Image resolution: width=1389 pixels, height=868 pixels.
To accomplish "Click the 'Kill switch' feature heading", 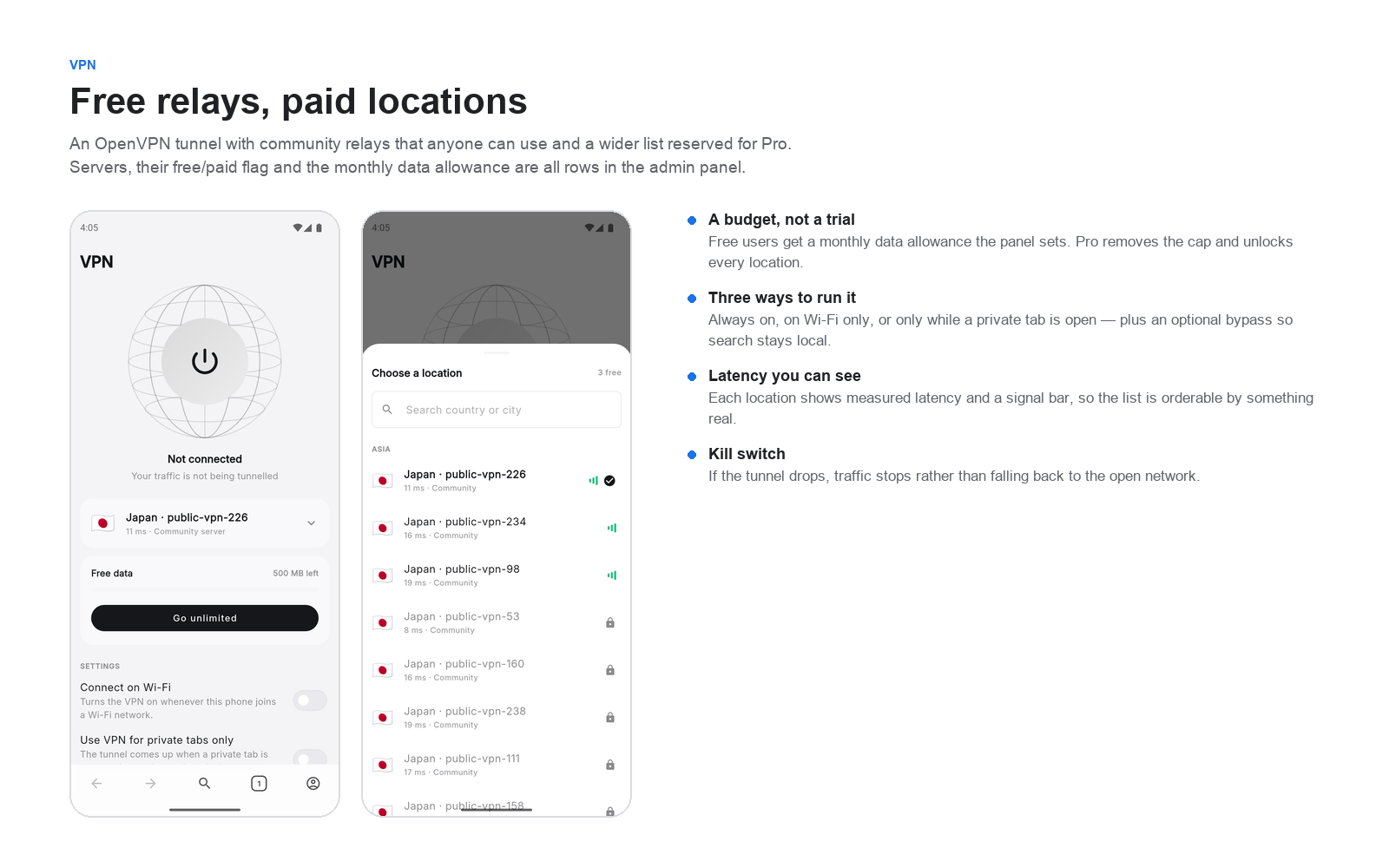I will tap(747, 454).
